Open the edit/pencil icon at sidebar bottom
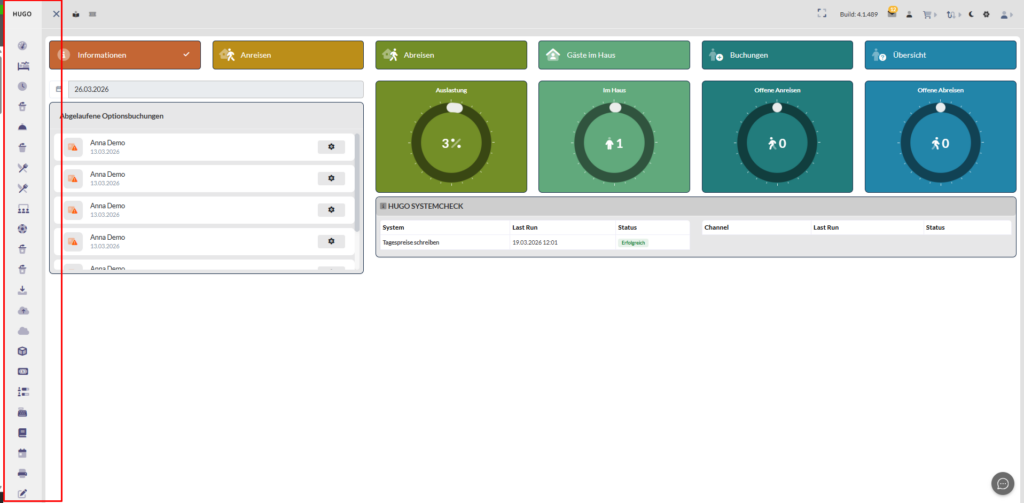 coord(23,493)
